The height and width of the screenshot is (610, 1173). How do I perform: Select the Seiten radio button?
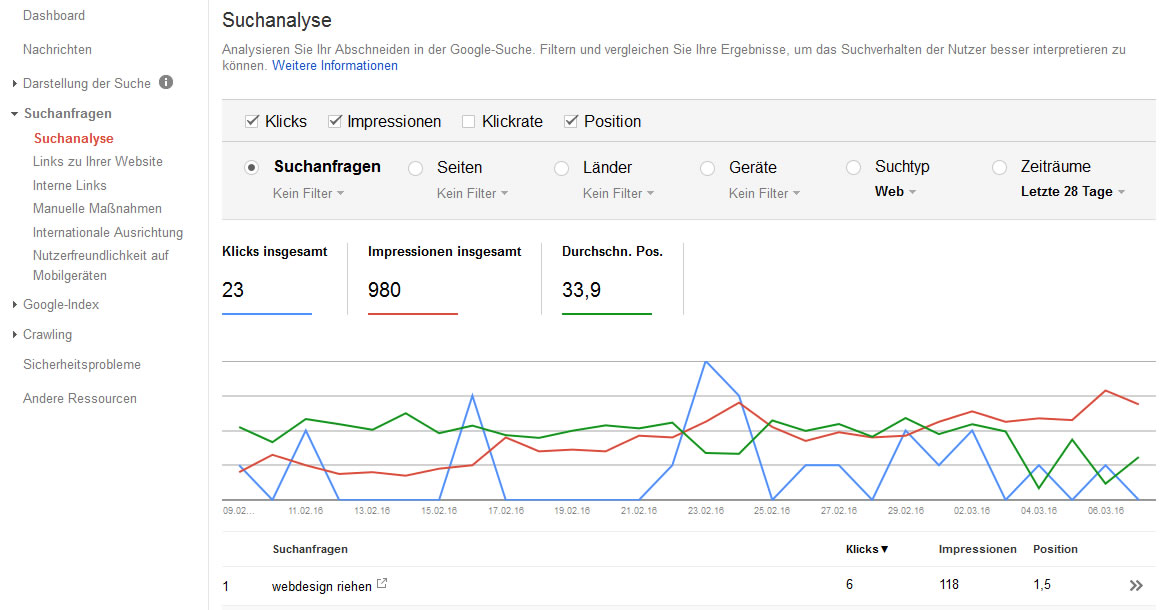click(416, 168)
